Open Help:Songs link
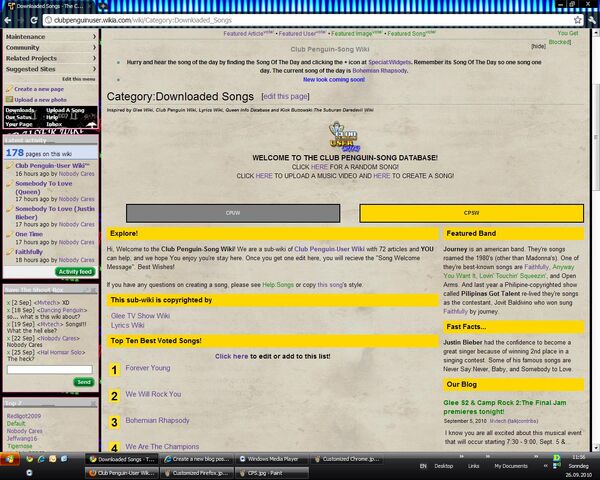The height and width of the screenshot is (480, 600). pos(278,285)
